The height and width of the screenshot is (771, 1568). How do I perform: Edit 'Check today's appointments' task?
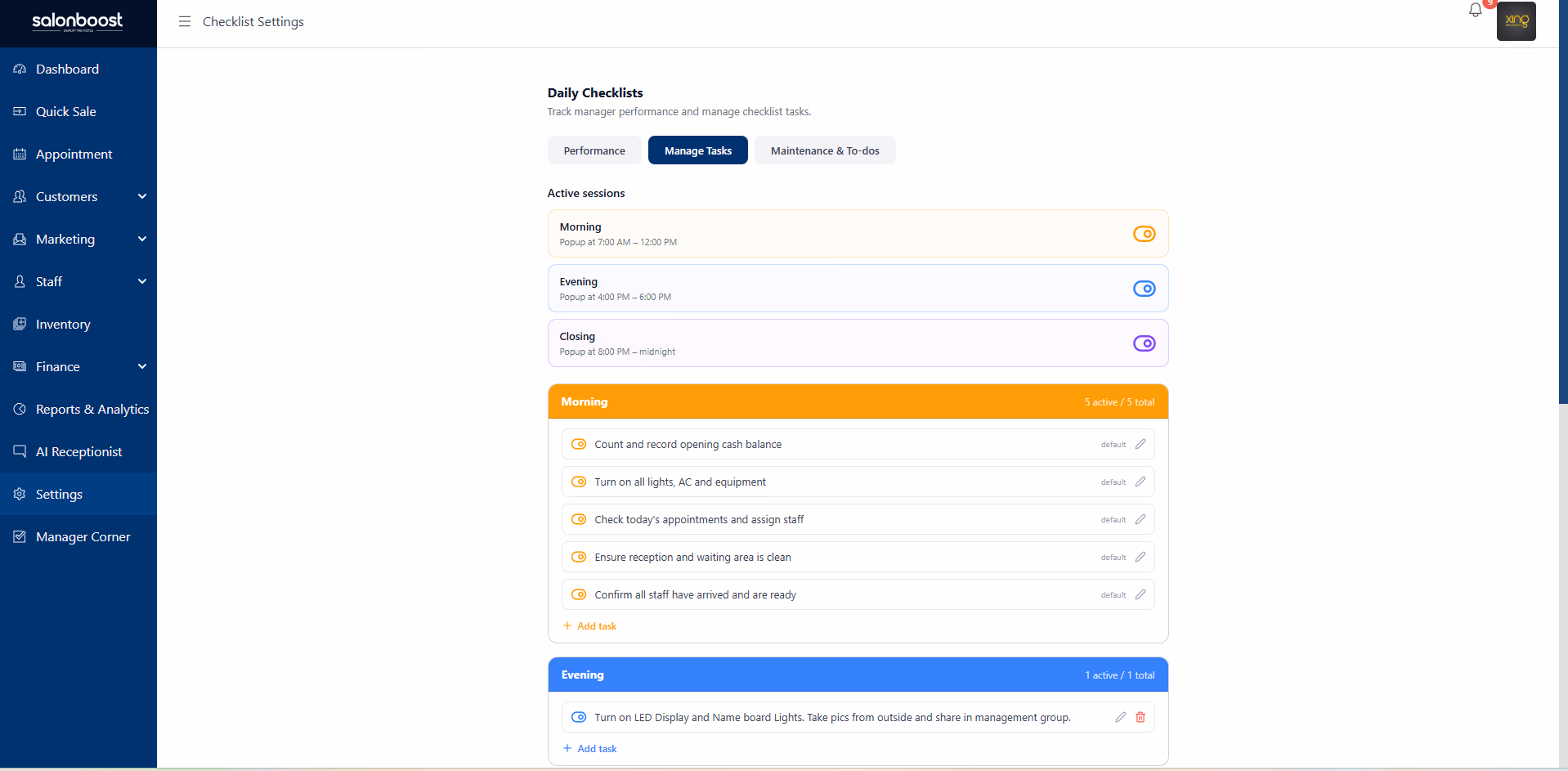pos(1140,519)
